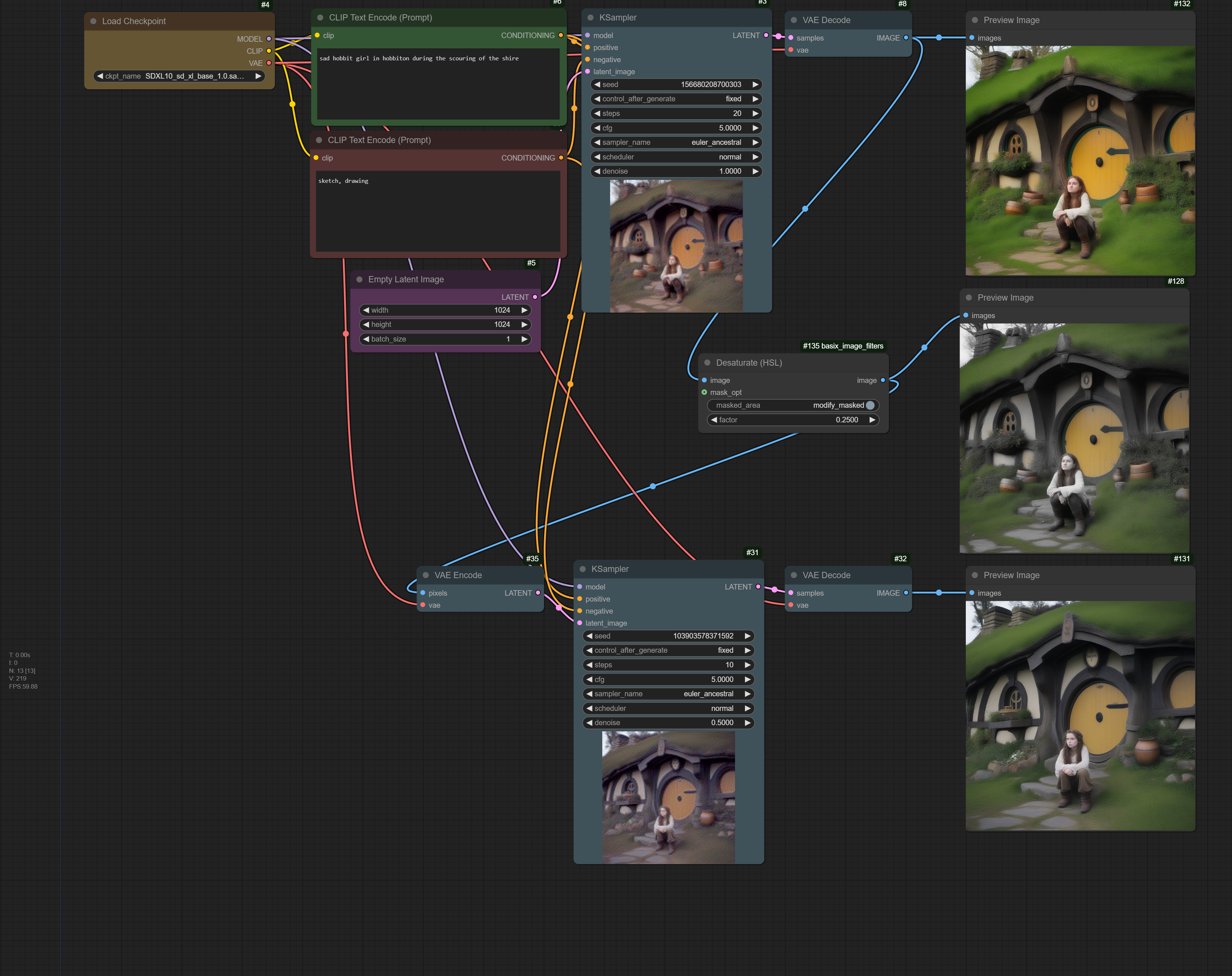Screen dimensions: 1232x976
Task: Collapse the Empty Latent Image node
Action: tap(359, 279)
